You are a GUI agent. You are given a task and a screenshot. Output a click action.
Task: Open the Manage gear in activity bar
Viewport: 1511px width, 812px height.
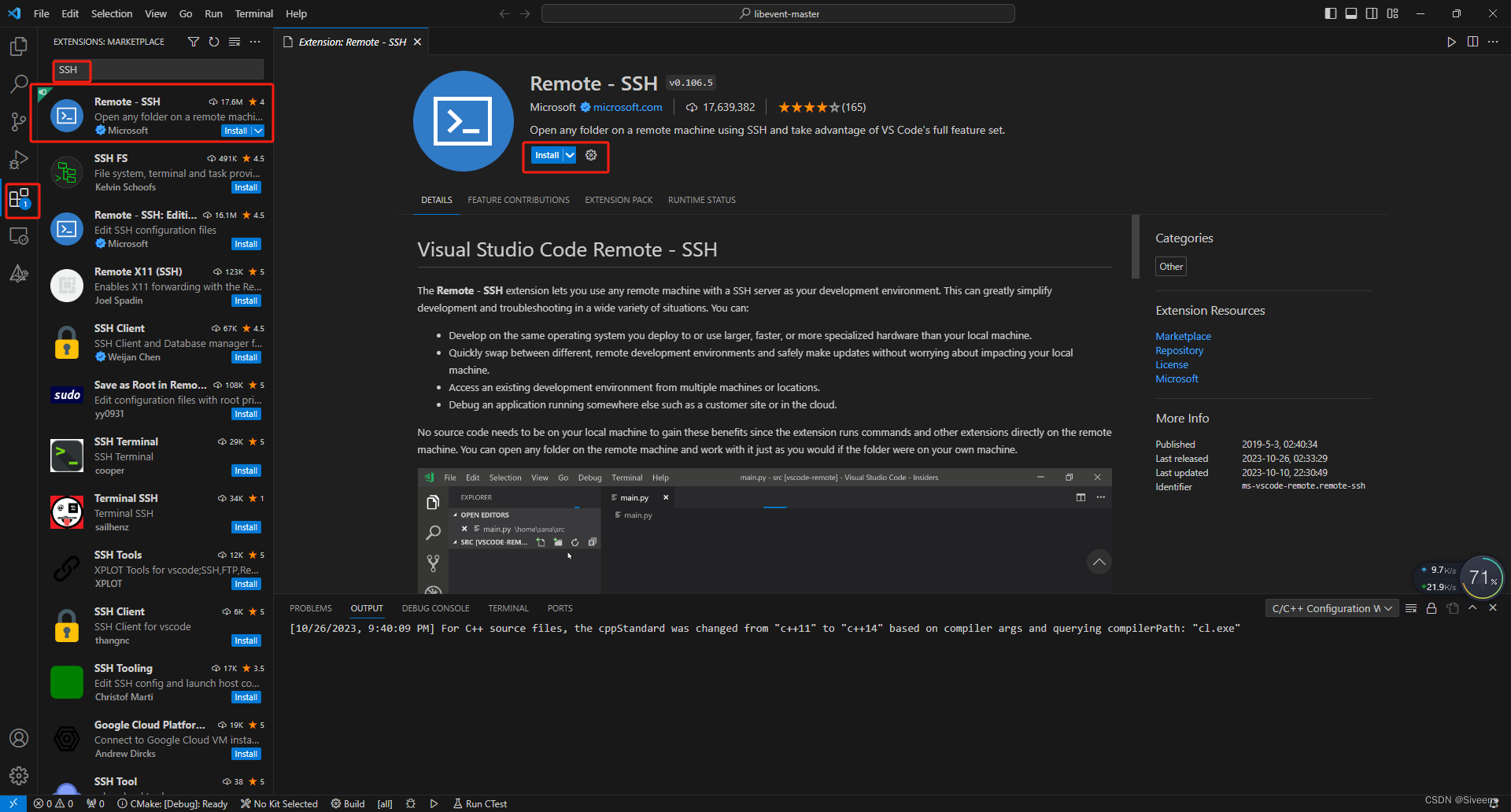[x=19, y=776]
